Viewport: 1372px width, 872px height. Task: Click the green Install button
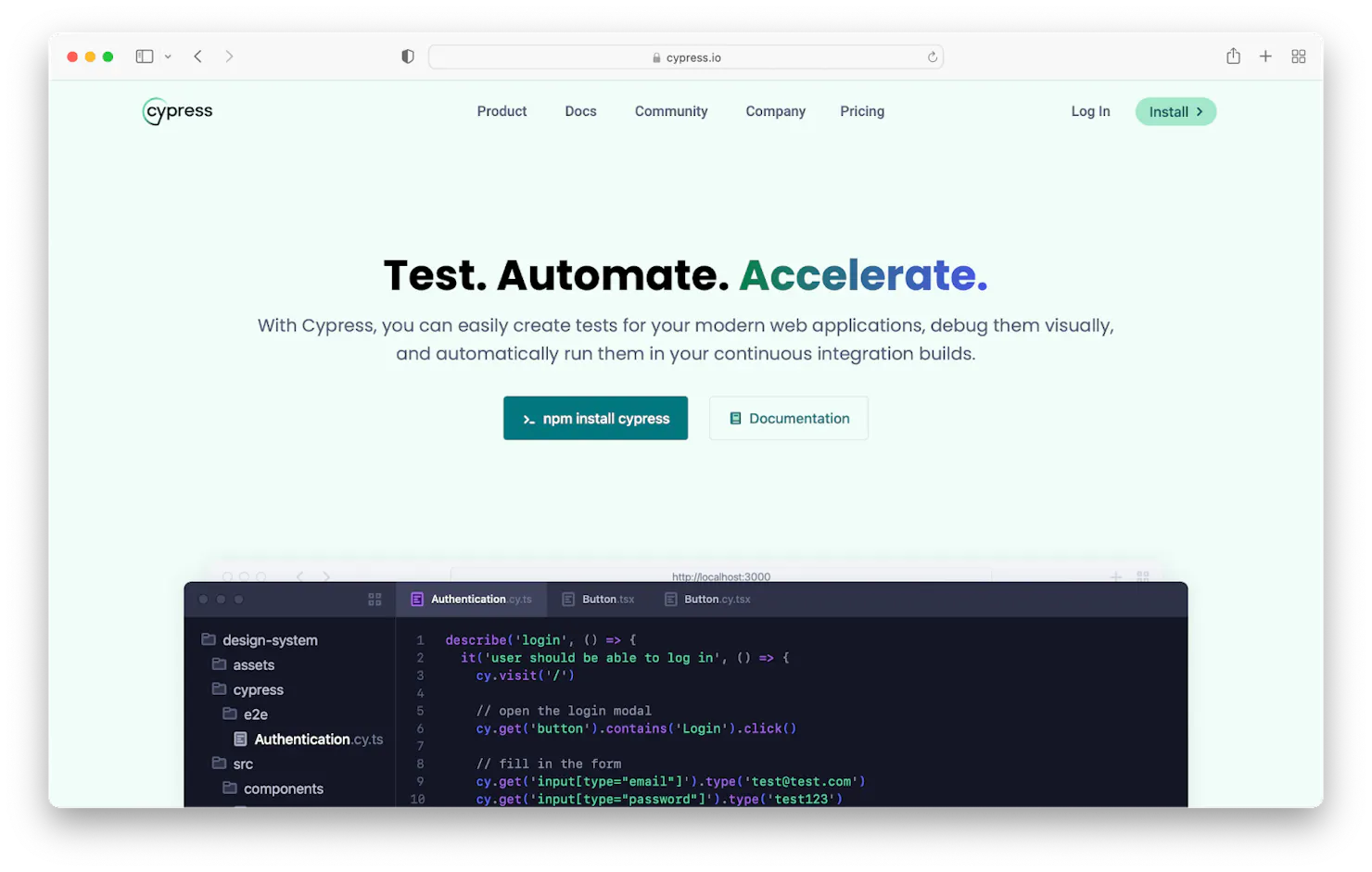click(1175, 111)
